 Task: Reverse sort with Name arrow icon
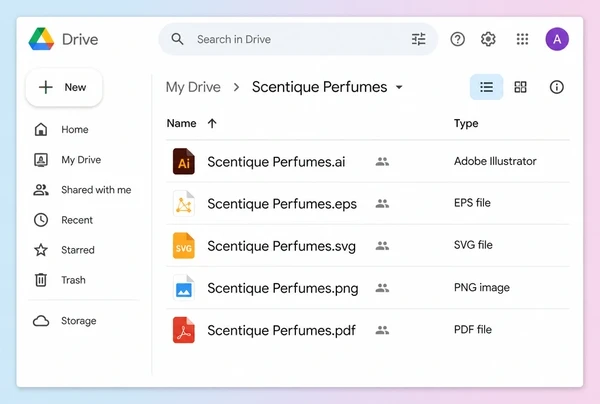point(212,123)
